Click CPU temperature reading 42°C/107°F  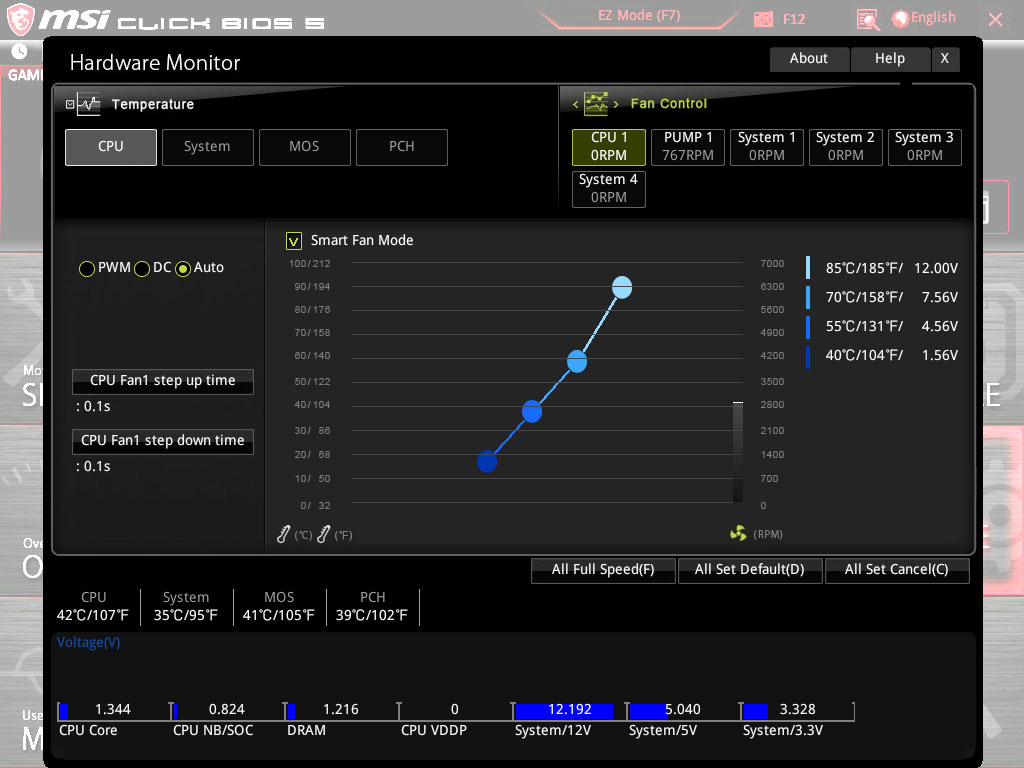click(x=93, y=616)
